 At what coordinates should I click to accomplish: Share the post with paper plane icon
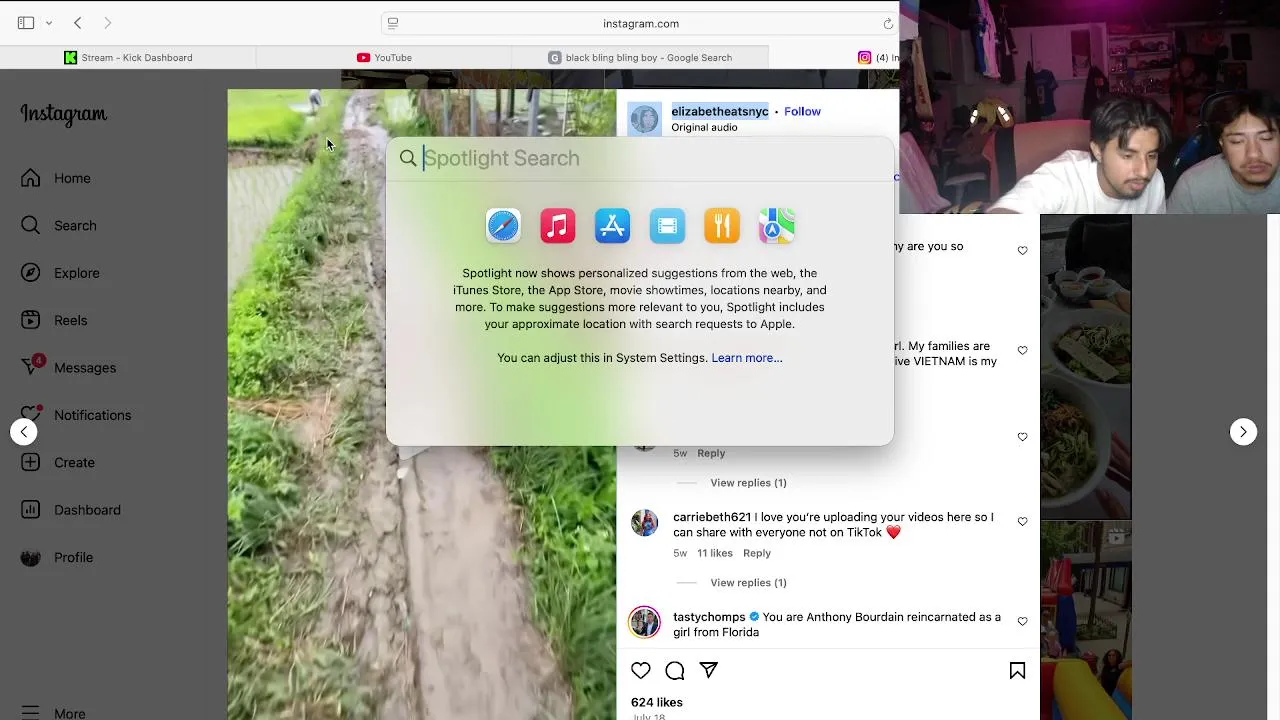[x=709, y=671]
